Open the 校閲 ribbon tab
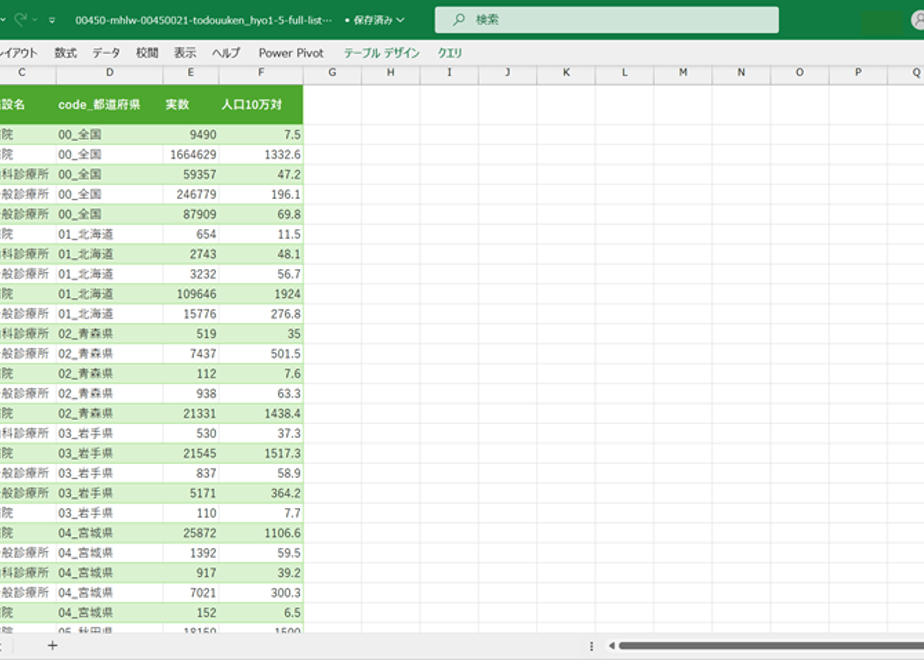Image resolution: width=924 pixels, height=660 pixels. (147, 53)
